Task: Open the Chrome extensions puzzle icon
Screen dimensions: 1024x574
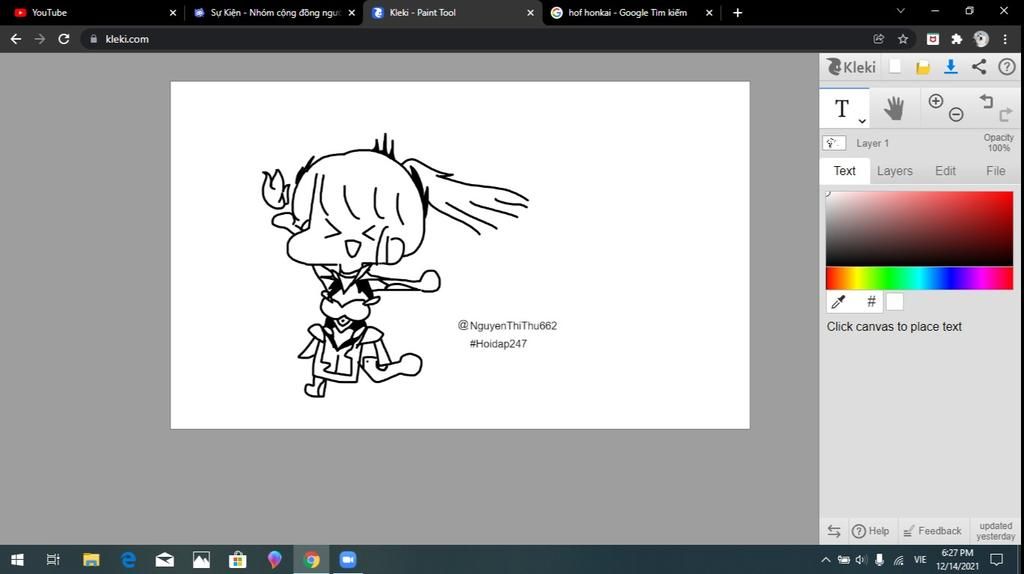Action: point(957,39)
